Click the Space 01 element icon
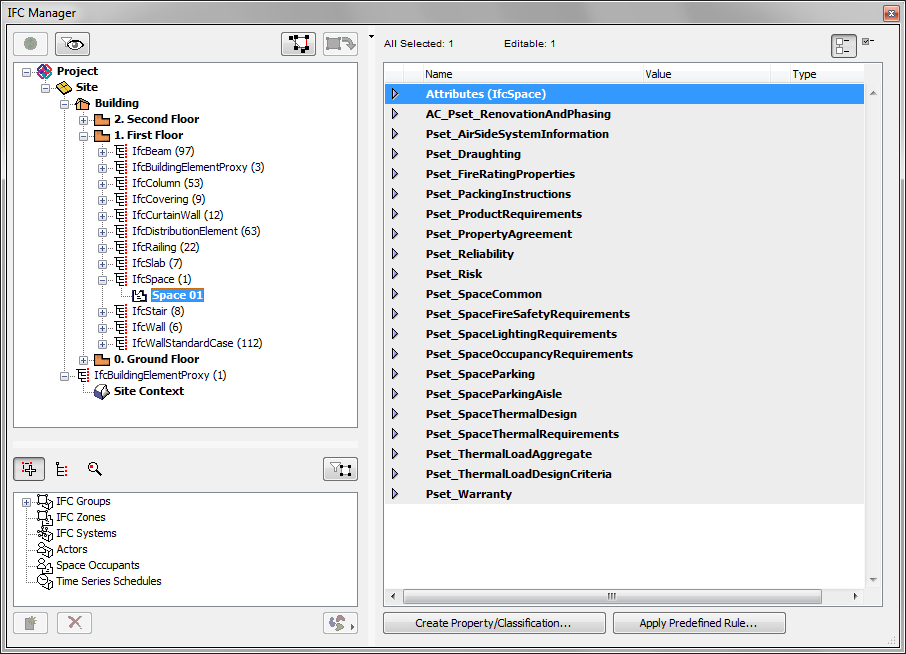 click(139, 296)
